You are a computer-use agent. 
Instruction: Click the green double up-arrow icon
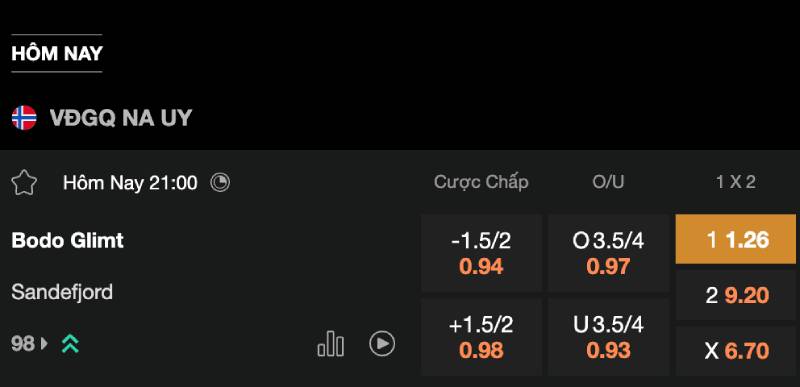tap(70, 344)
